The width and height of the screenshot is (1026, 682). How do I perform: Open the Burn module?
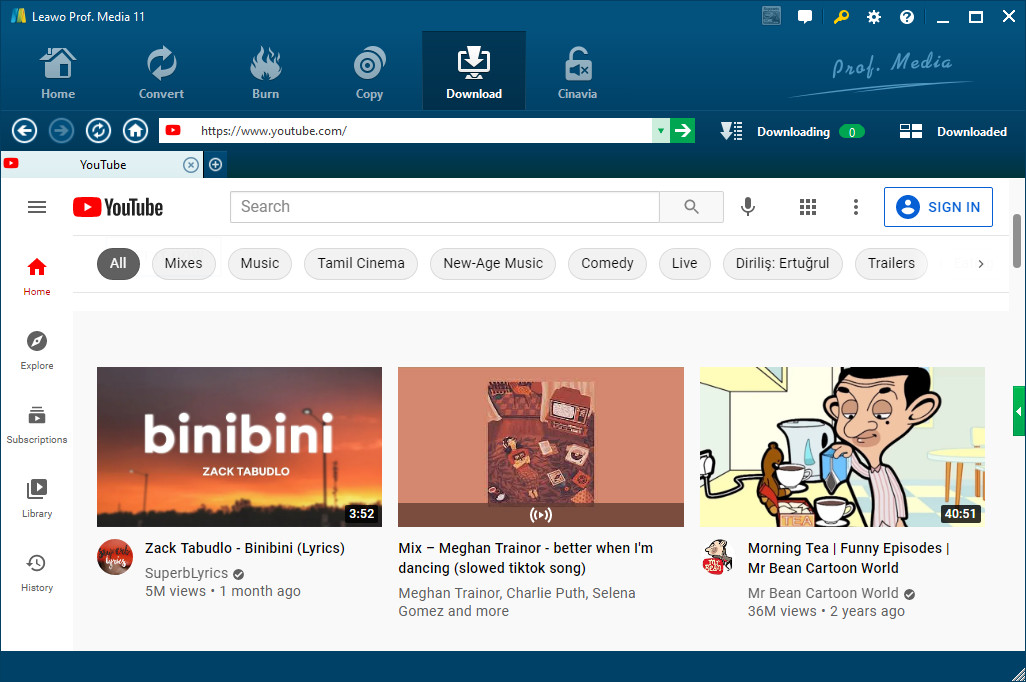(x=265, y=73)
